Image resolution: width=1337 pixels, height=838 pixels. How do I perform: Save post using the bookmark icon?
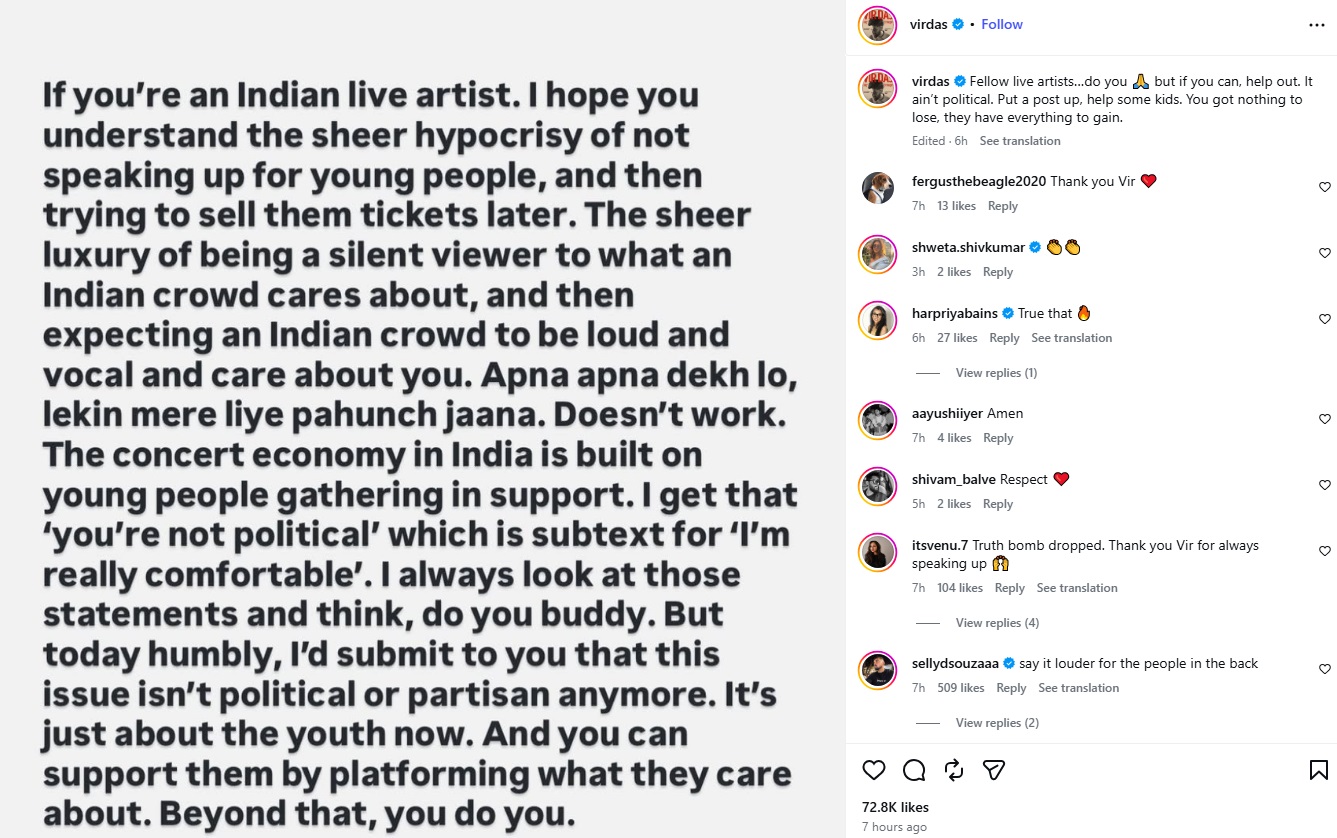[x=1319, y=770]
